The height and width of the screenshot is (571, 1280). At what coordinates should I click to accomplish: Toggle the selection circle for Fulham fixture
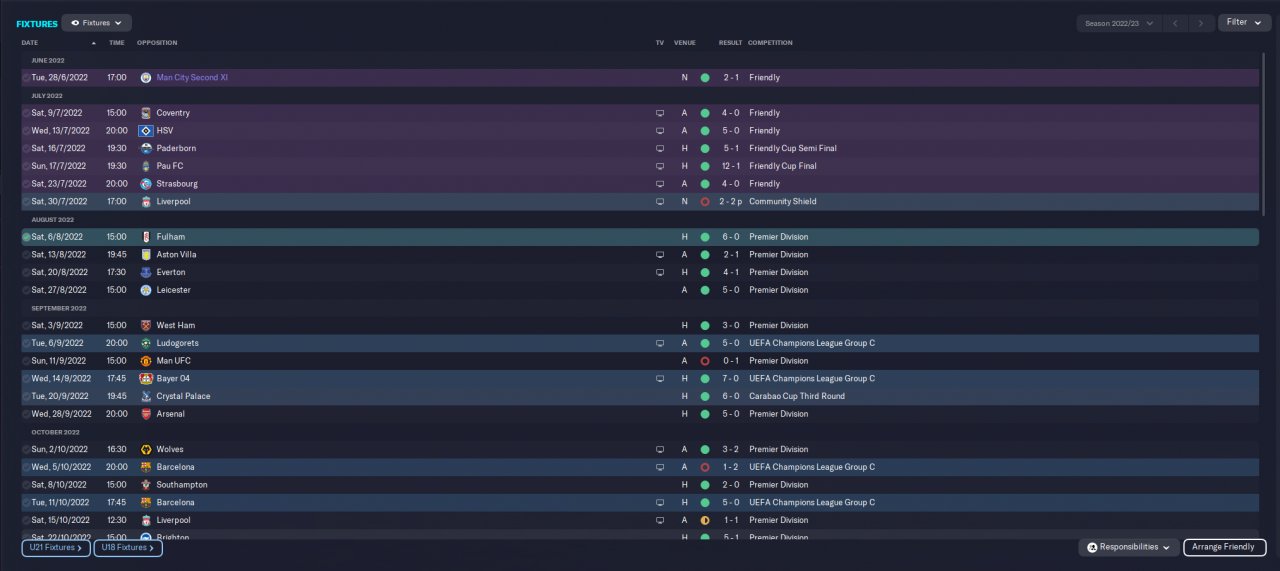[x=27, y=237]
